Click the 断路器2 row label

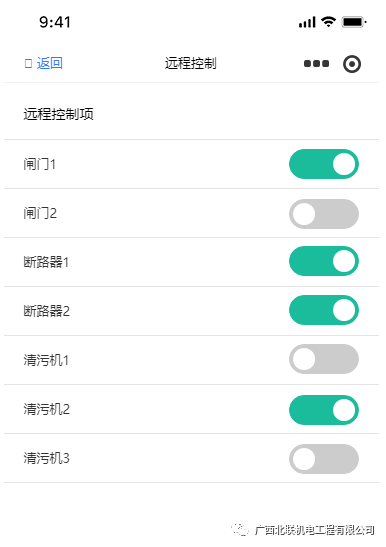(x=46, y=311)
